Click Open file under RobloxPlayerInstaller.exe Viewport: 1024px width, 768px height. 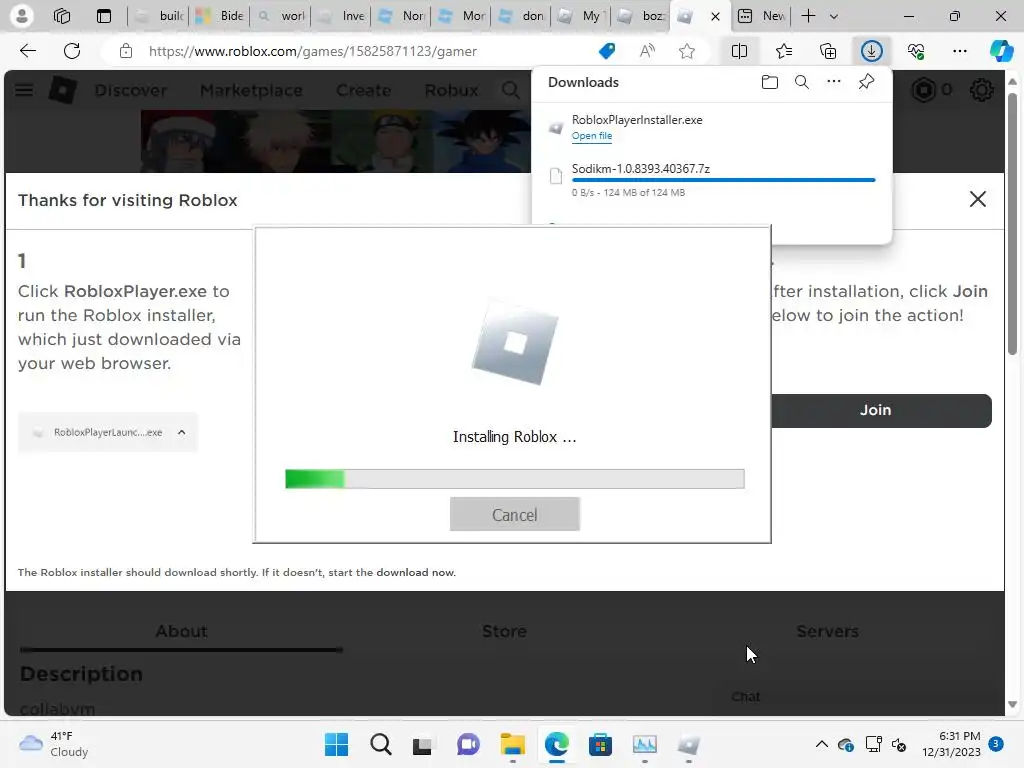tap(592, 136)
